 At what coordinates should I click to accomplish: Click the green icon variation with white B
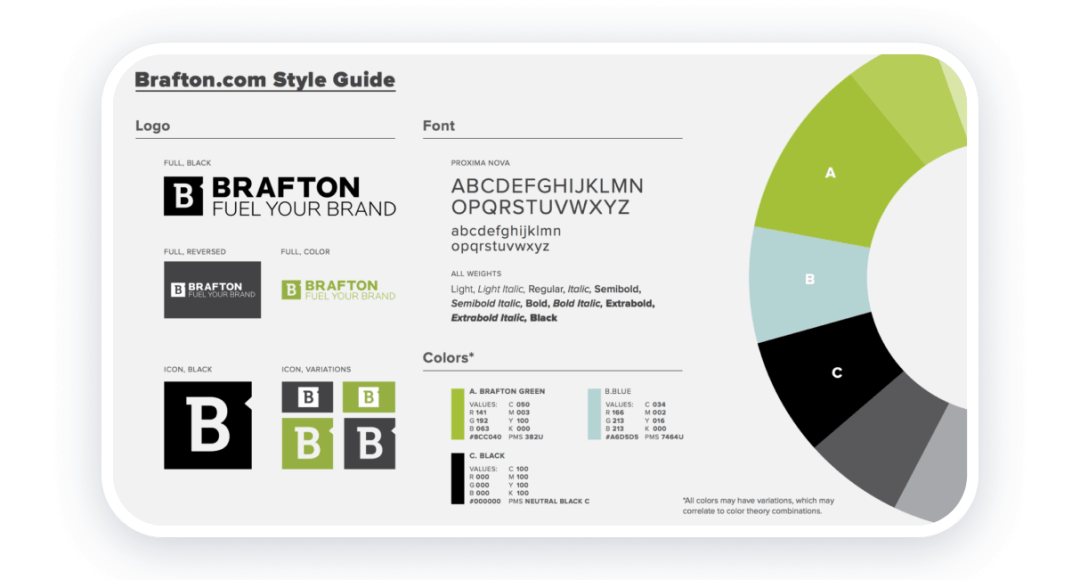369,397
